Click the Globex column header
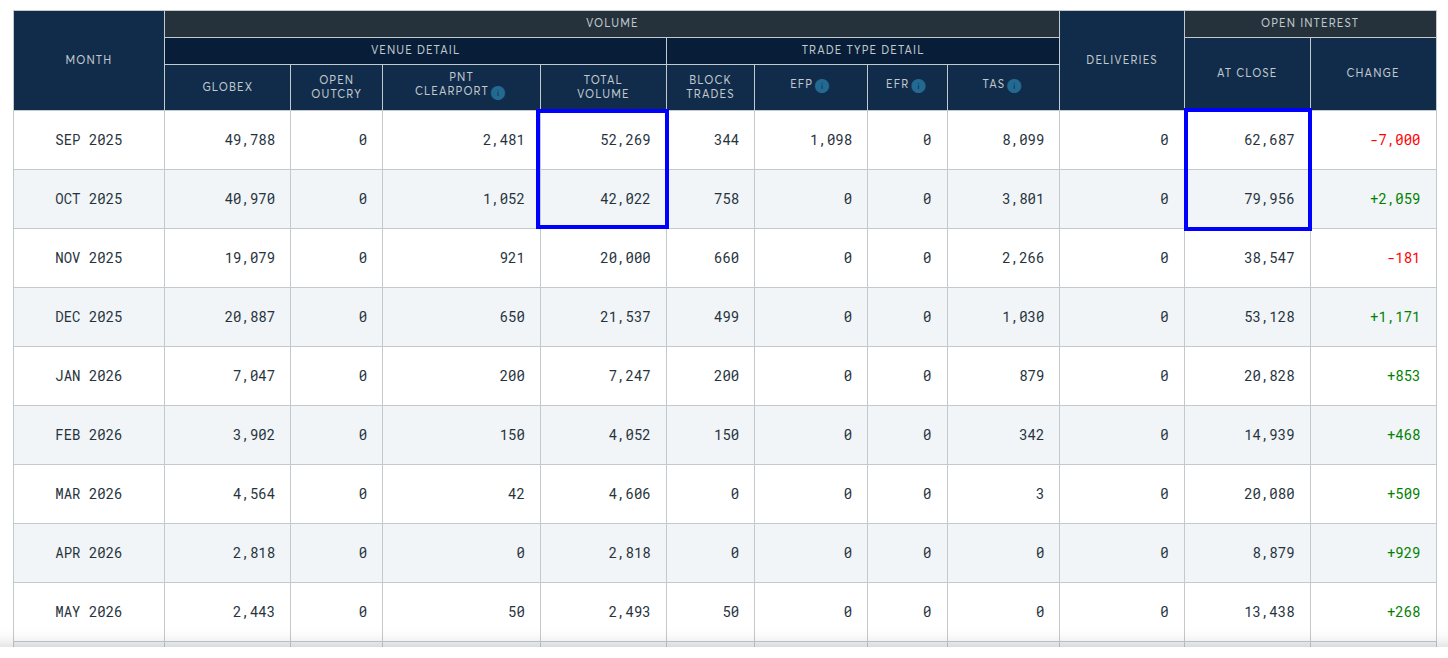This screenshot has width=1448, height=658. (x=227, y=87)
